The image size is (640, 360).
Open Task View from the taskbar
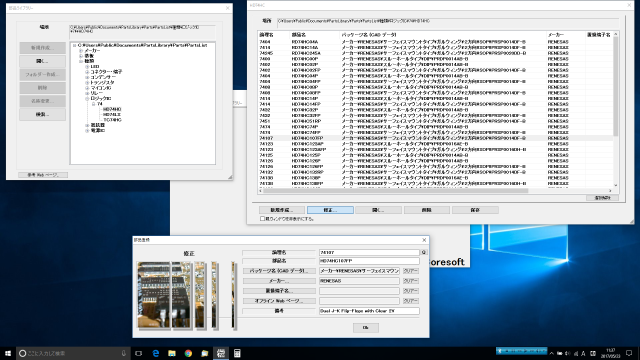(x=139, y=353)
